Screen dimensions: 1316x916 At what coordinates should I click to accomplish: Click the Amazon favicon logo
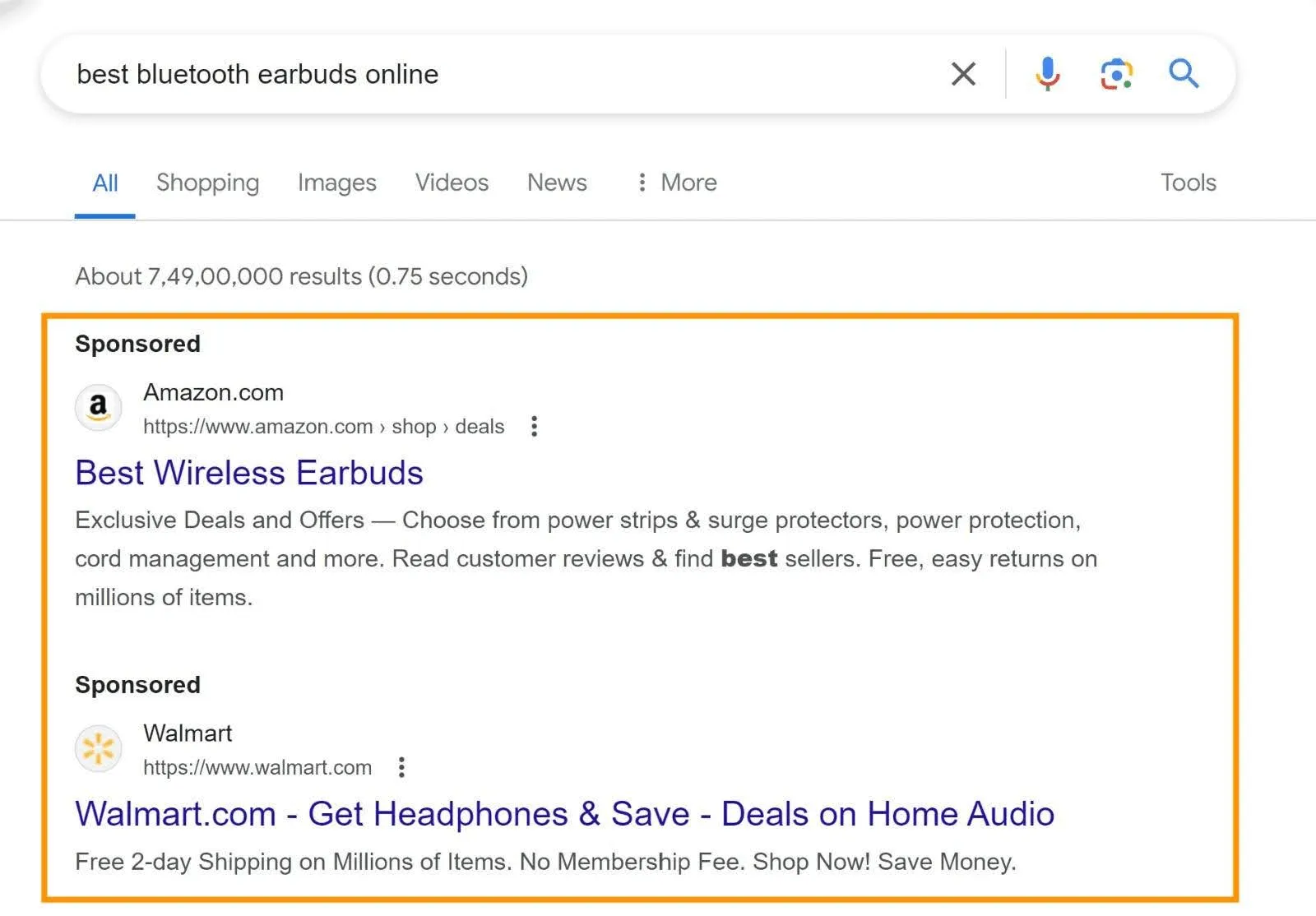[99, 407]
